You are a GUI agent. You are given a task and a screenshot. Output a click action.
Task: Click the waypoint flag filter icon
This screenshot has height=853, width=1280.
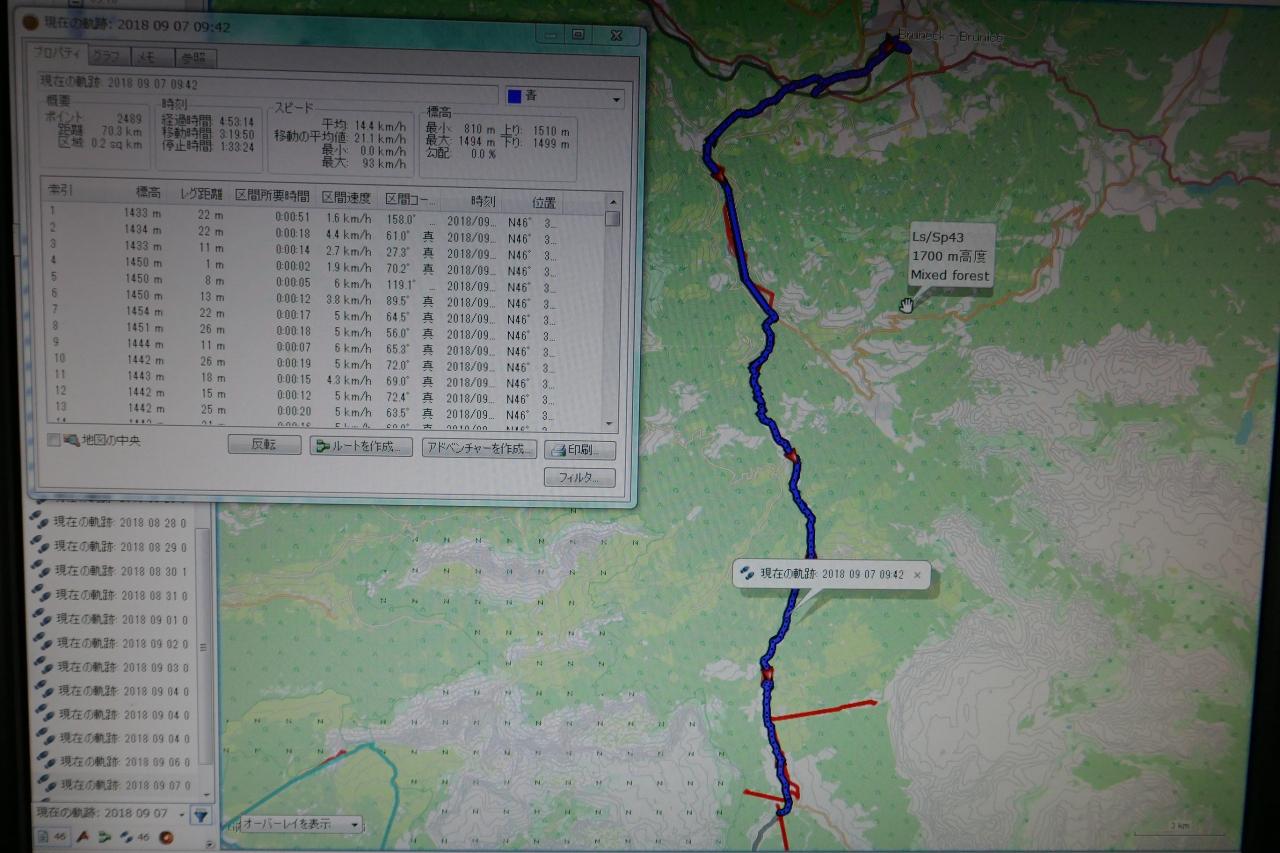(x=84, y=837)
